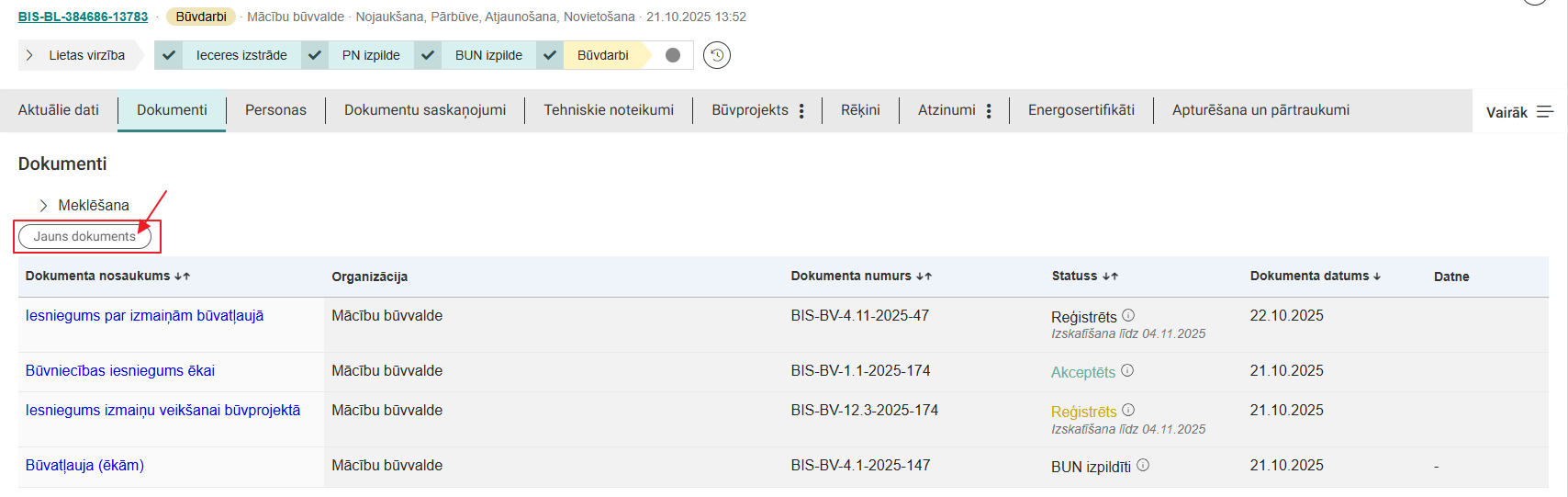The image size is (1568, 497).
Task: Open the Vairāk menu
Action: [1519, 112]
